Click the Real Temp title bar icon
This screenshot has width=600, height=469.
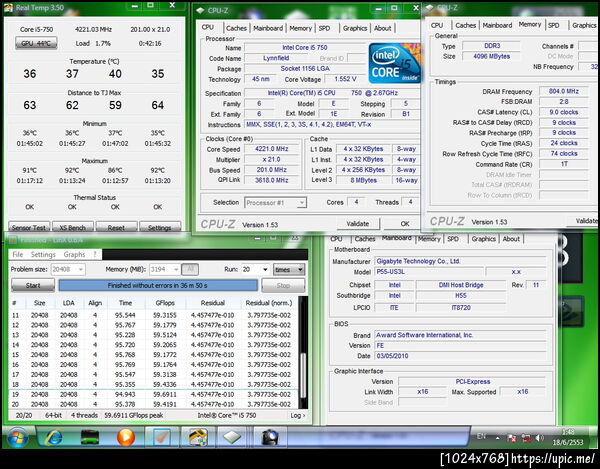click(x=9, y=7)
